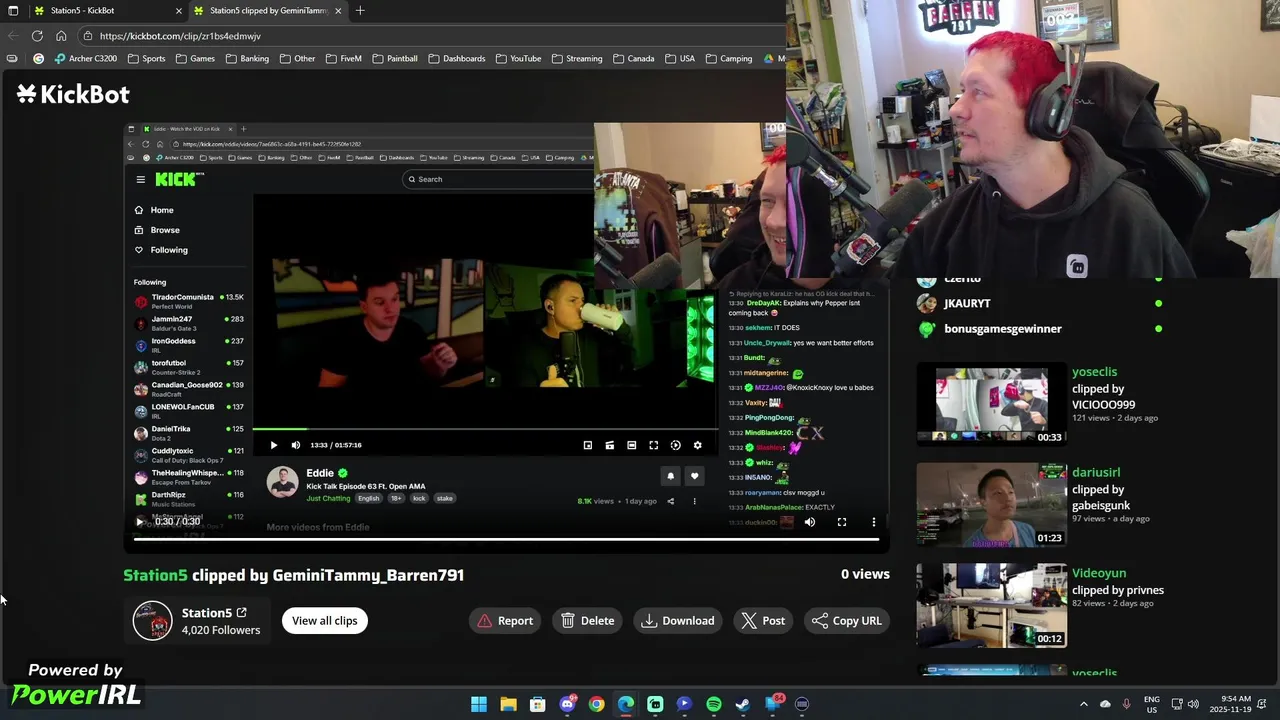The width and height of the screenshot is (1280, 720).
Task: Copy the clip URL
Action: click(847, 621)
